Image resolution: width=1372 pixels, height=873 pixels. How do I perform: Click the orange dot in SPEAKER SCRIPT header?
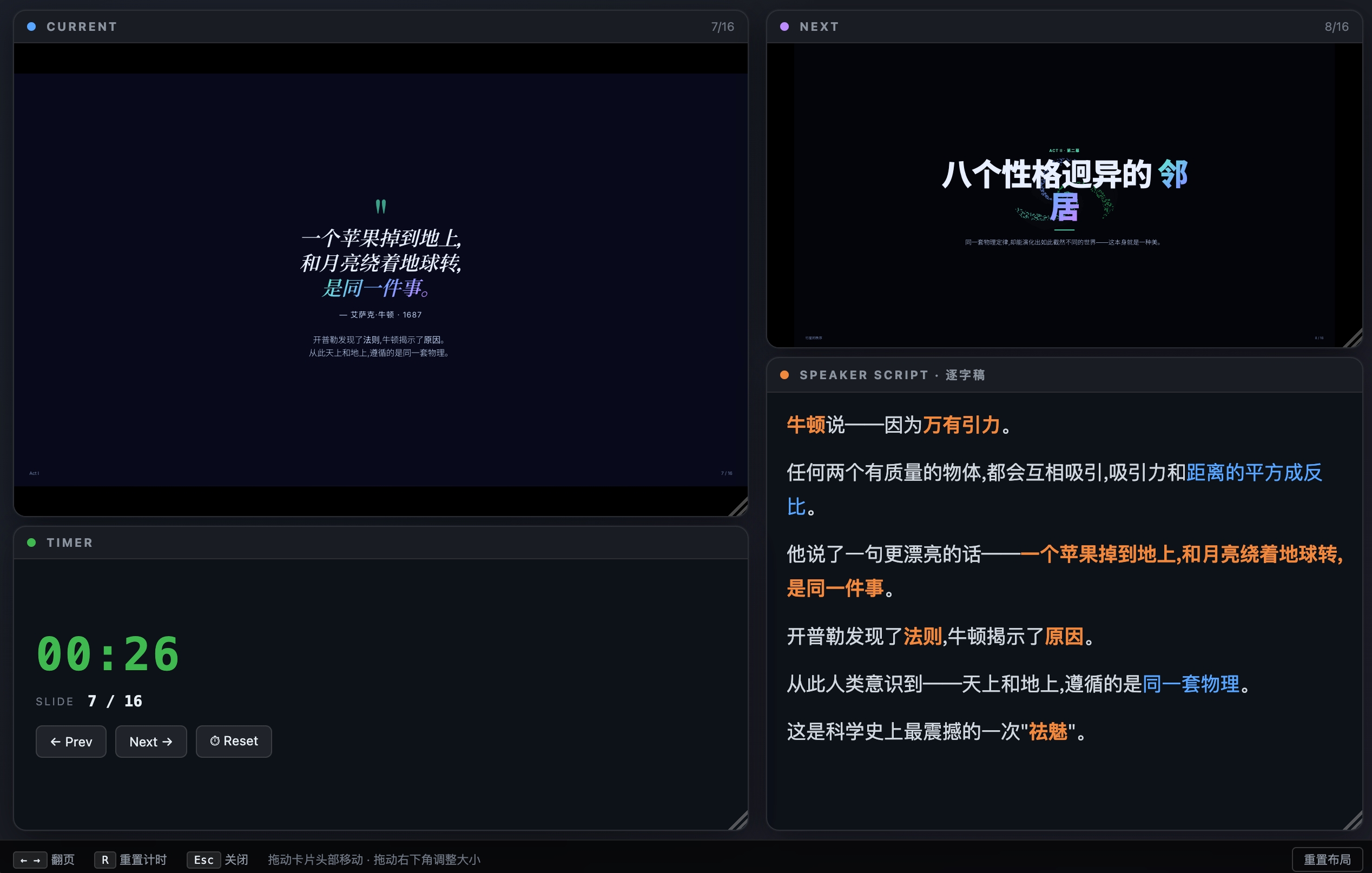coord(784,375)
